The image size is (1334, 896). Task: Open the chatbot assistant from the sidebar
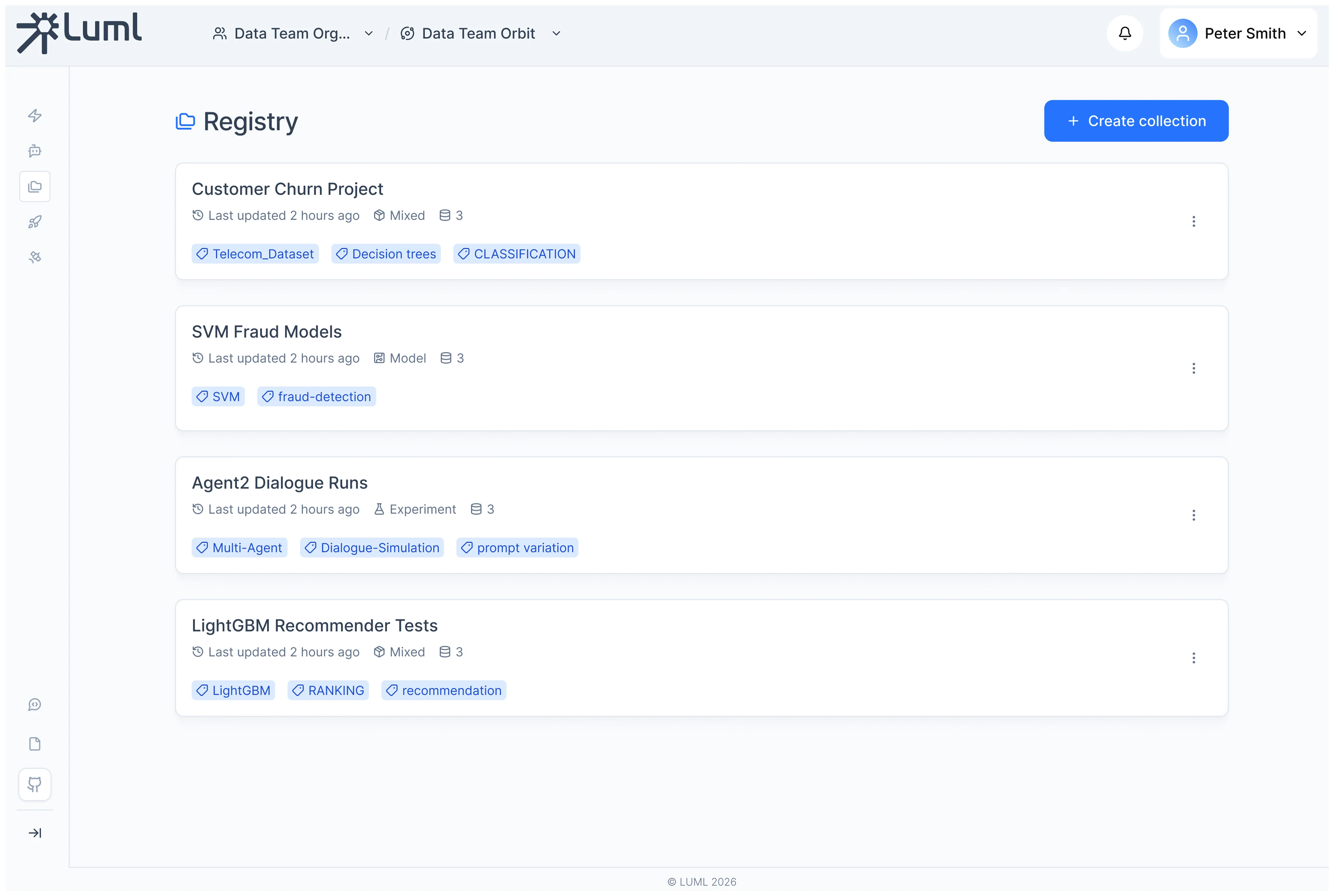coord(35,151)
